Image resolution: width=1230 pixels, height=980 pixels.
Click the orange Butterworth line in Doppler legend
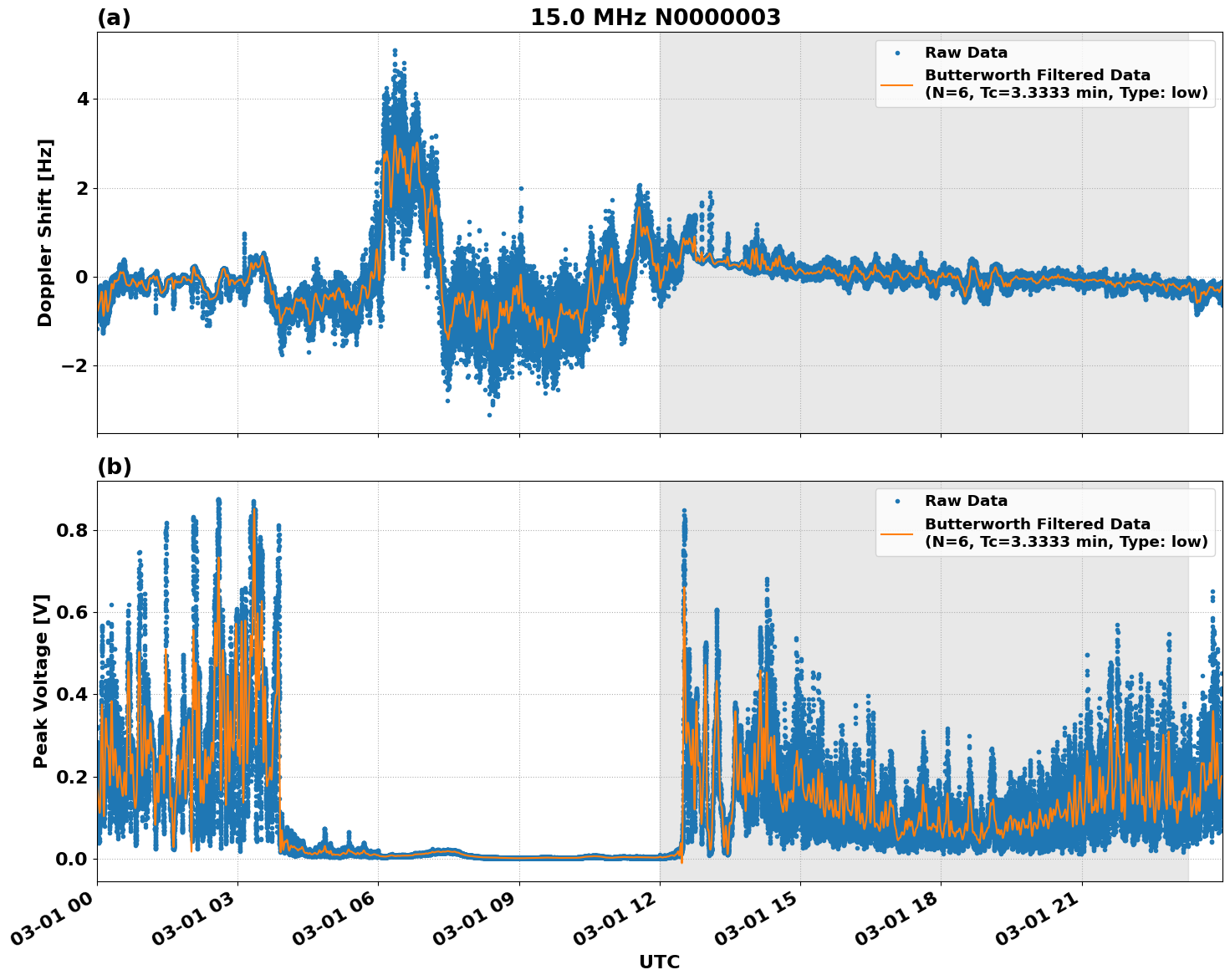(x=897, y=84)
